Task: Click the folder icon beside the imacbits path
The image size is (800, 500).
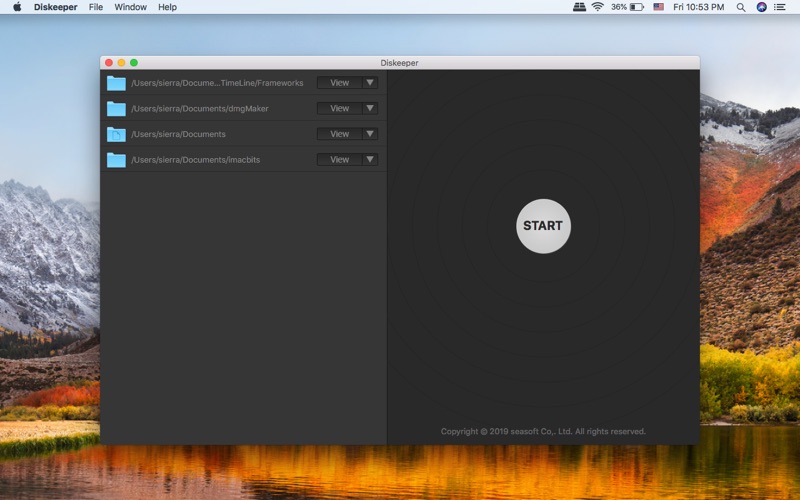Action: pos(116,160)
